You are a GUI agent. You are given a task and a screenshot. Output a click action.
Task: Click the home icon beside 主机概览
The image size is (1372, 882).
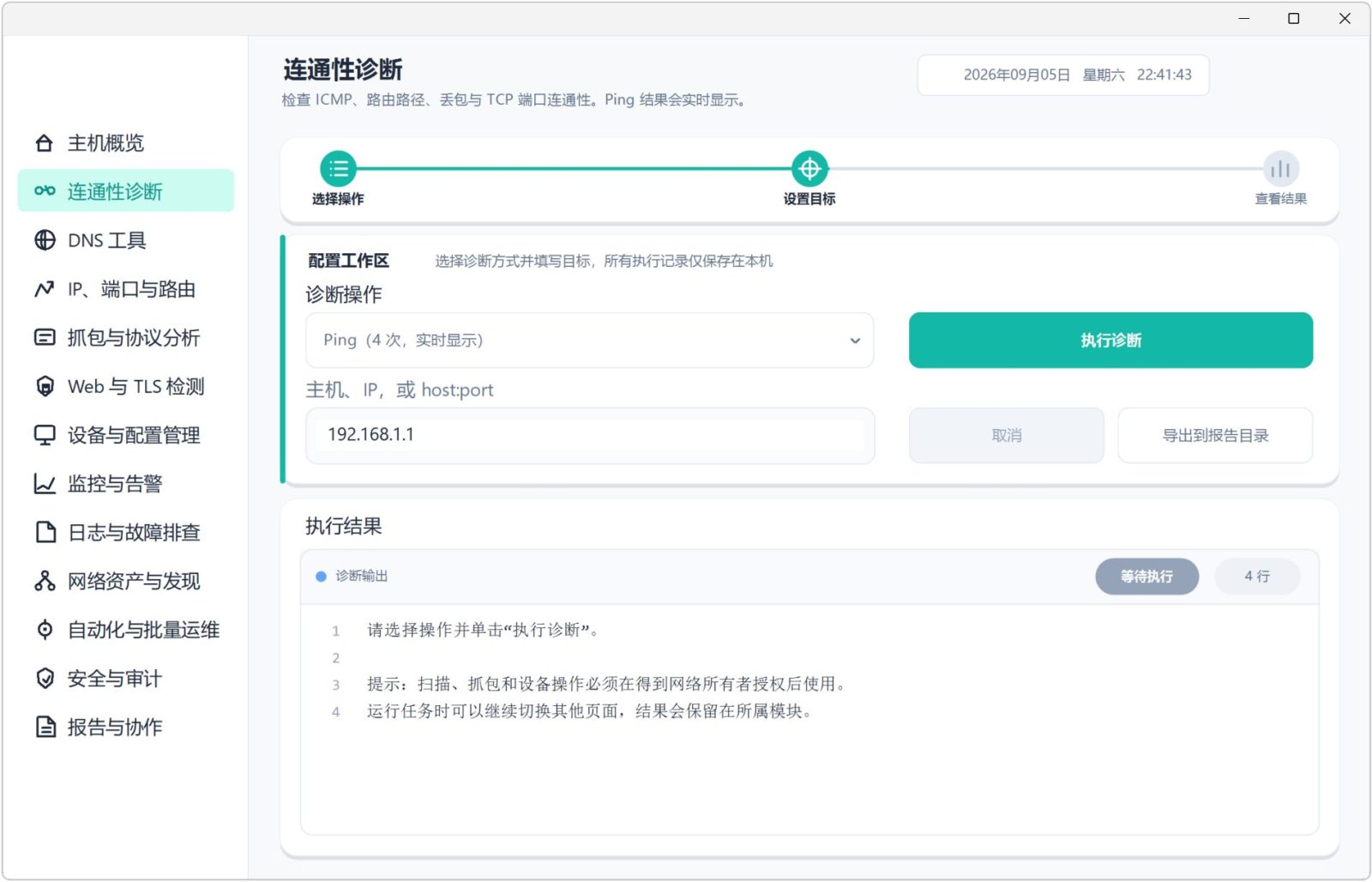coord(45,143)
